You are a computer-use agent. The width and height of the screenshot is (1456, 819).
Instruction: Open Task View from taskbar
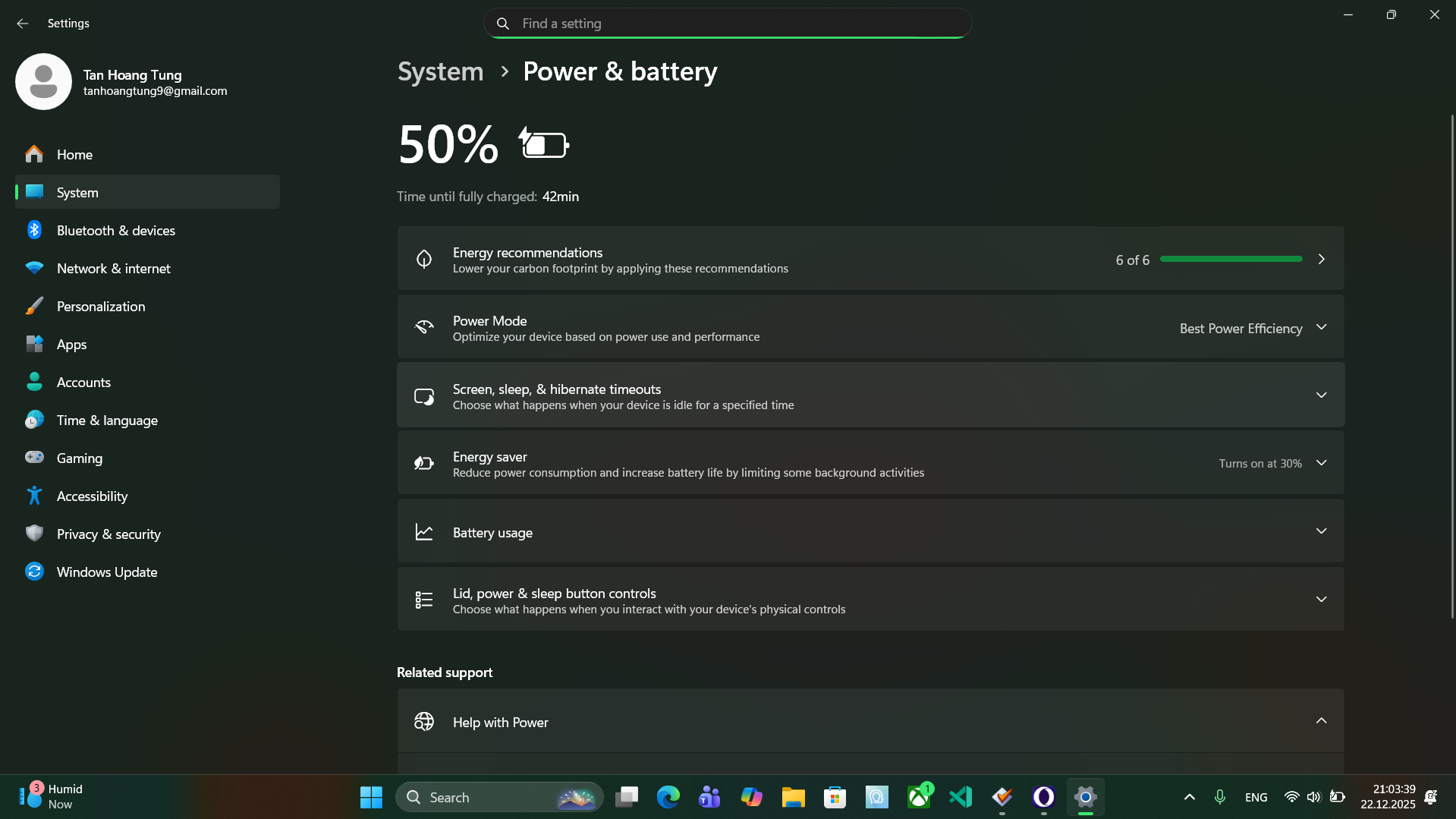[x=627, y=797]
